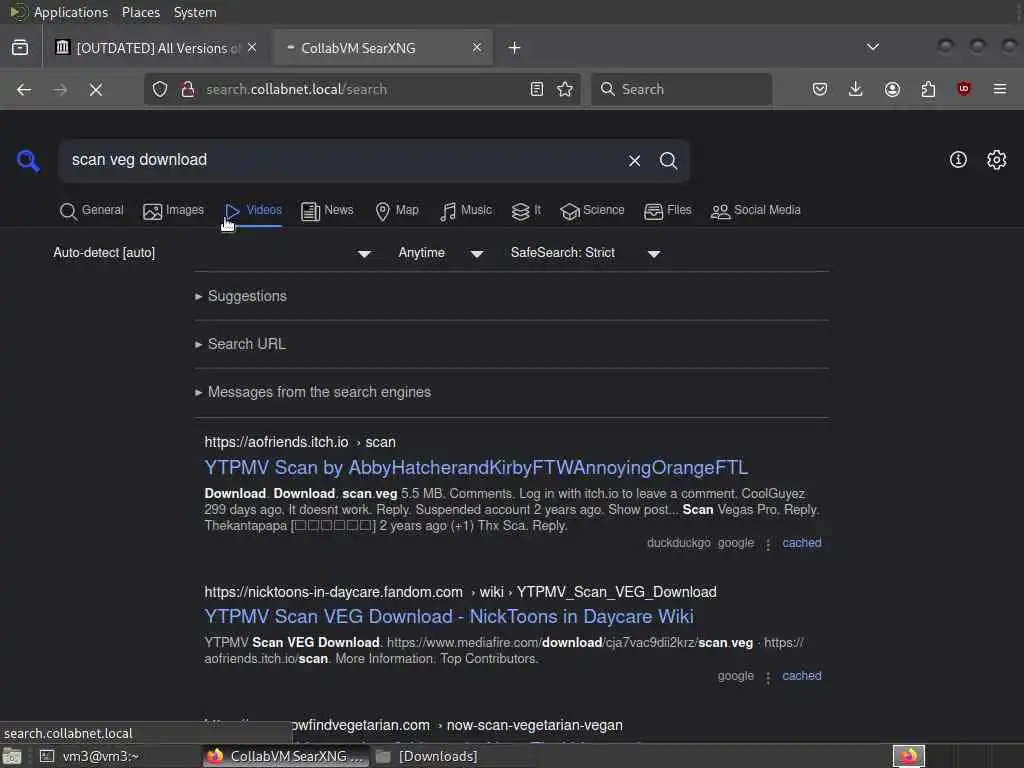Close the CollabVM SearXNG tab

[477, 48]
